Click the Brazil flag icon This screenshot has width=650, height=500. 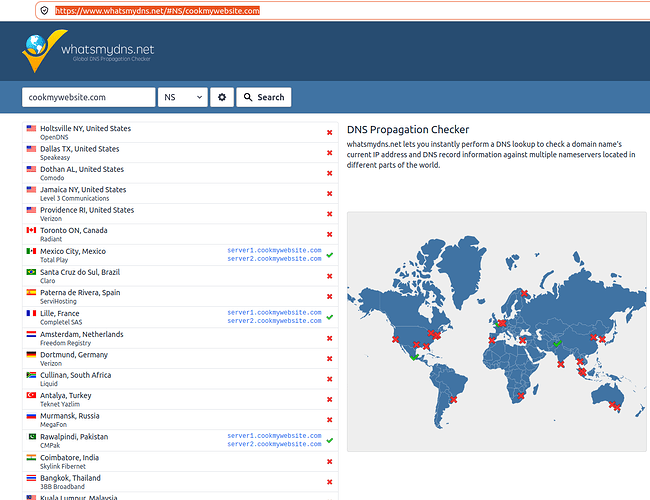(x=31, y=272)
